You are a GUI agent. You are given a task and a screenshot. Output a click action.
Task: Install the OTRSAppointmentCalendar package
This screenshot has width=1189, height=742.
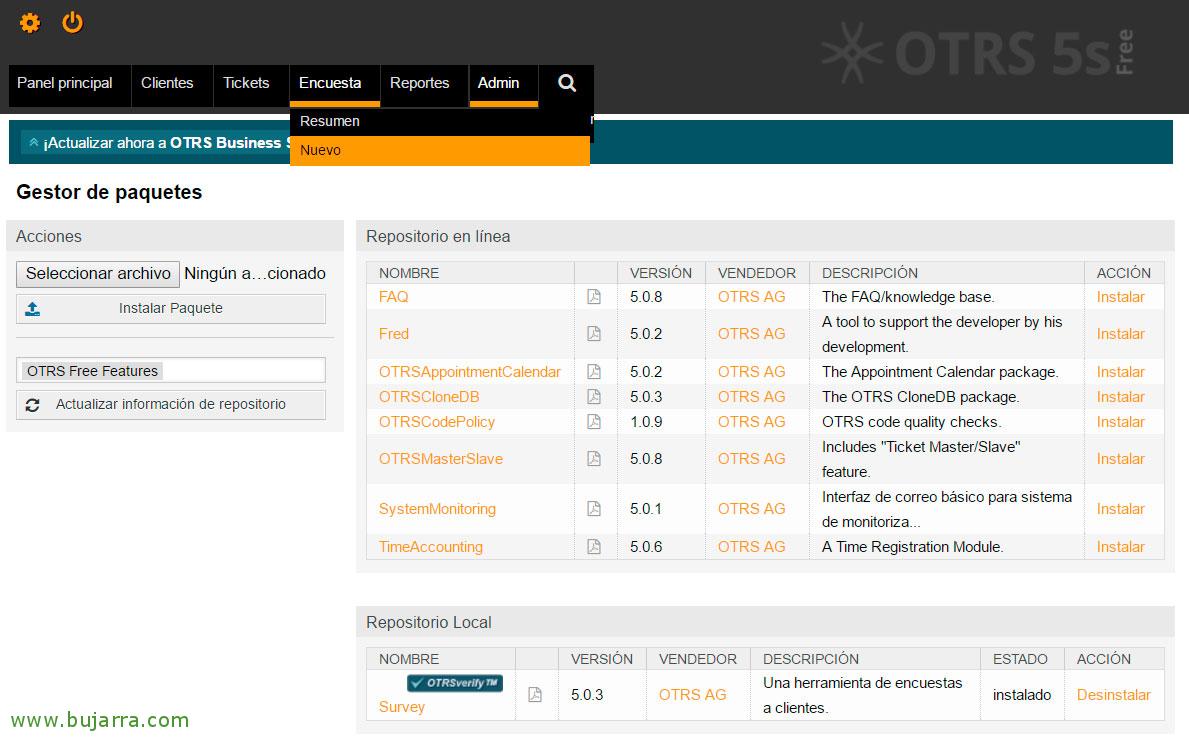pyautogui.click(x=1120, y=372)
